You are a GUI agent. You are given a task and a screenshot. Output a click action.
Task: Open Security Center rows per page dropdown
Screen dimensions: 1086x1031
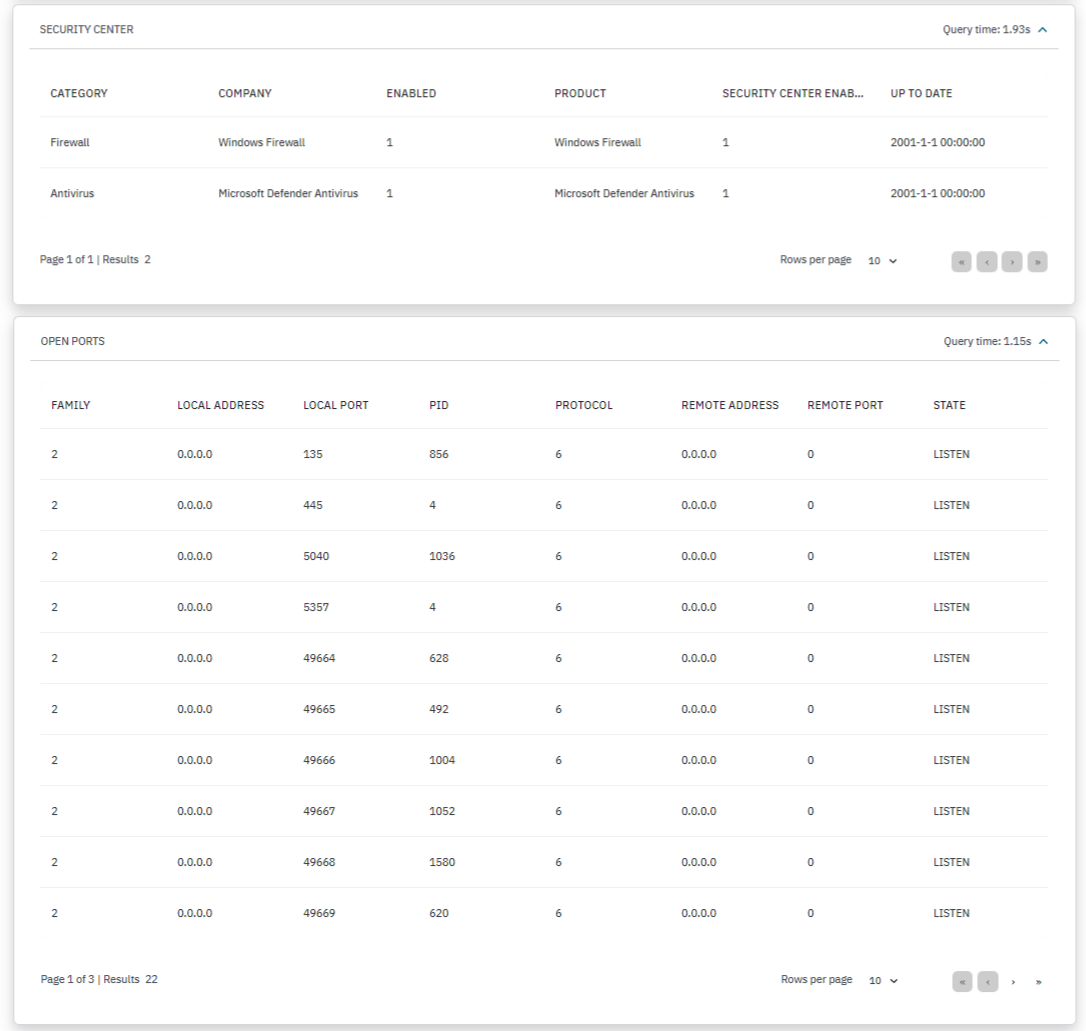point(882,261)
